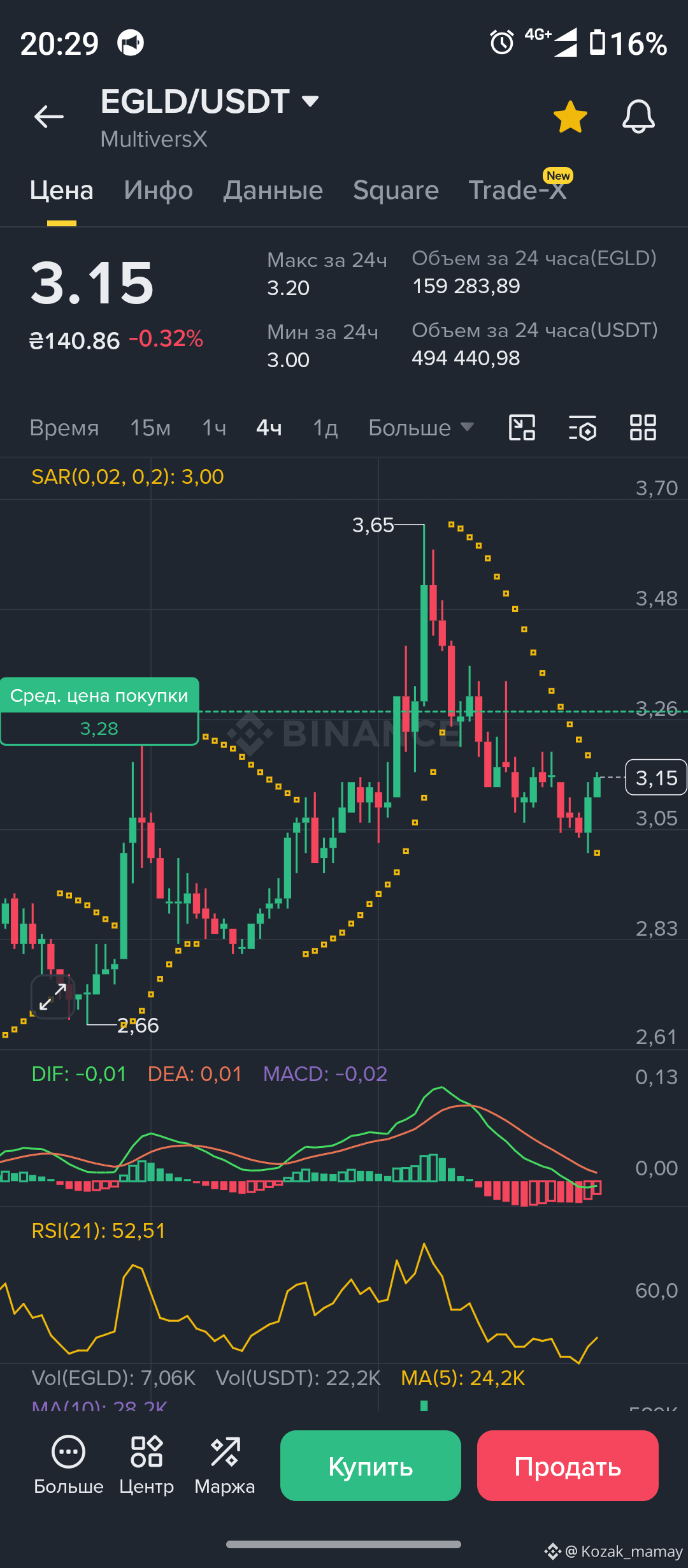Open the chart drawing tools icon
This screenshot has width=688, height=1568.
(x=522, y=427)
